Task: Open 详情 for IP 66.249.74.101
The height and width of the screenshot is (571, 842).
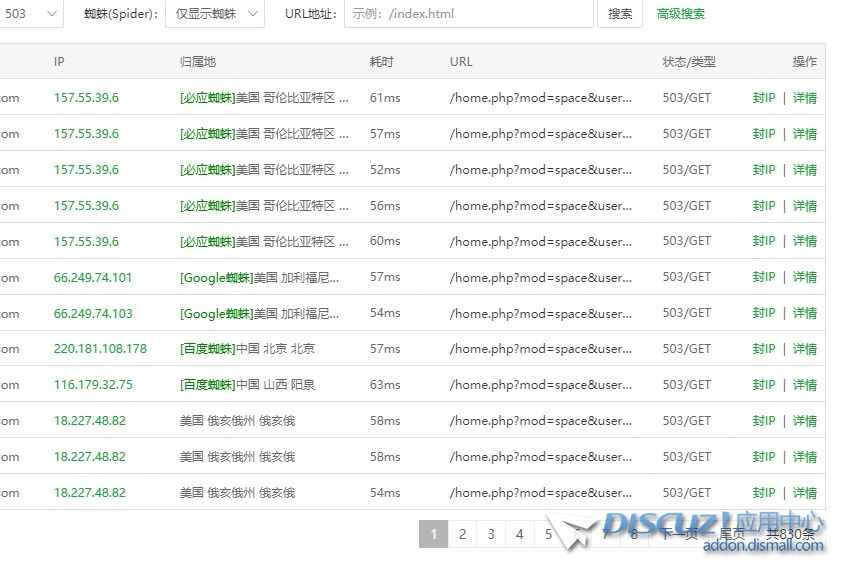Action: [804, 277]
